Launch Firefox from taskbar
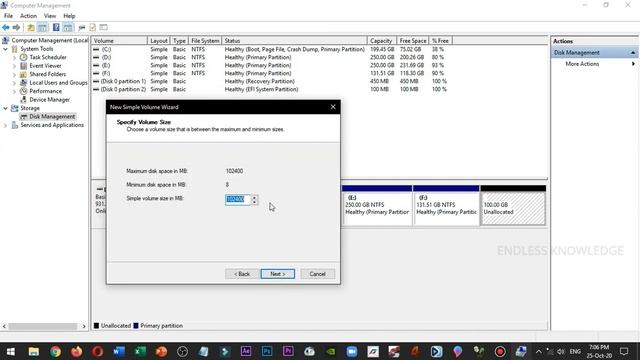This screenshot has height=360, width=640. point(76,351)
